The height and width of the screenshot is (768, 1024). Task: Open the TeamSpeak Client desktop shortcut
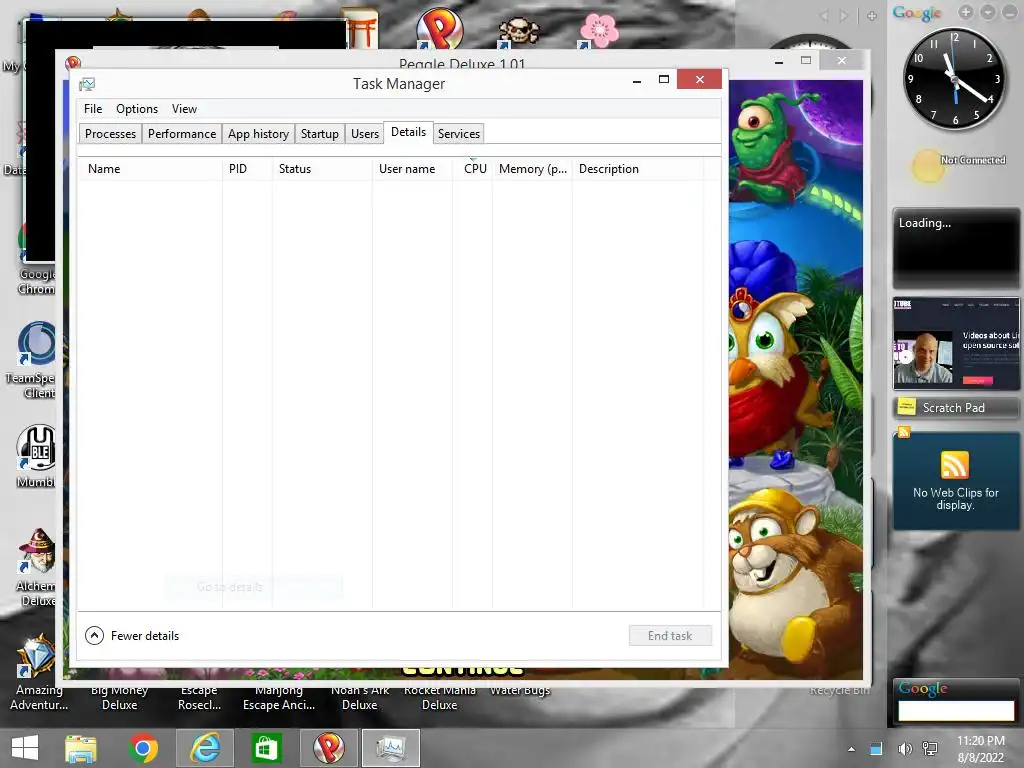pyautogui.click(x=35, y=360)
